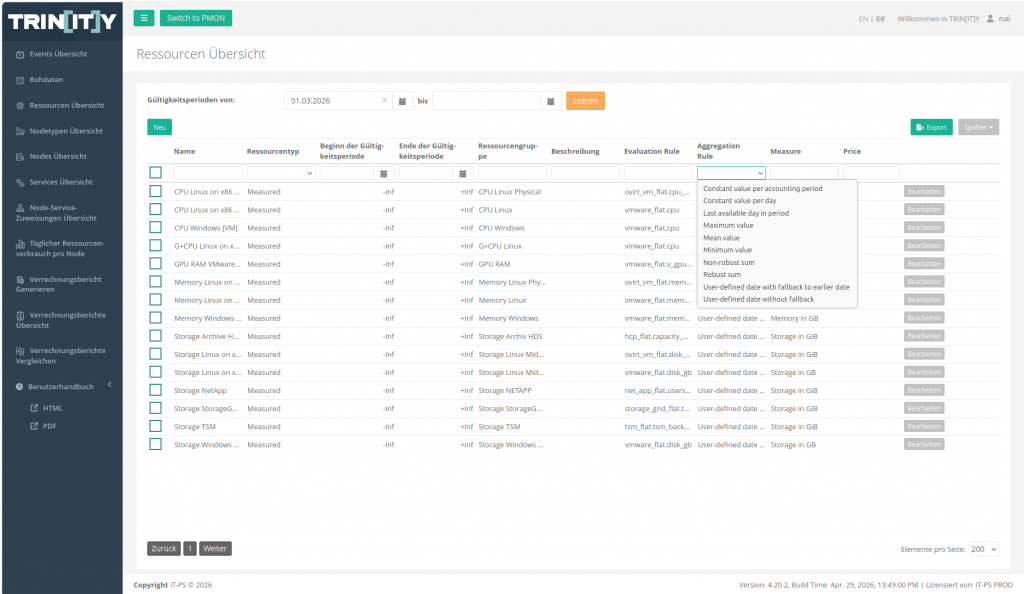This screenshot has width=1024, height=594.
Task: Click the green Export button
Action: tap(931, 127)
